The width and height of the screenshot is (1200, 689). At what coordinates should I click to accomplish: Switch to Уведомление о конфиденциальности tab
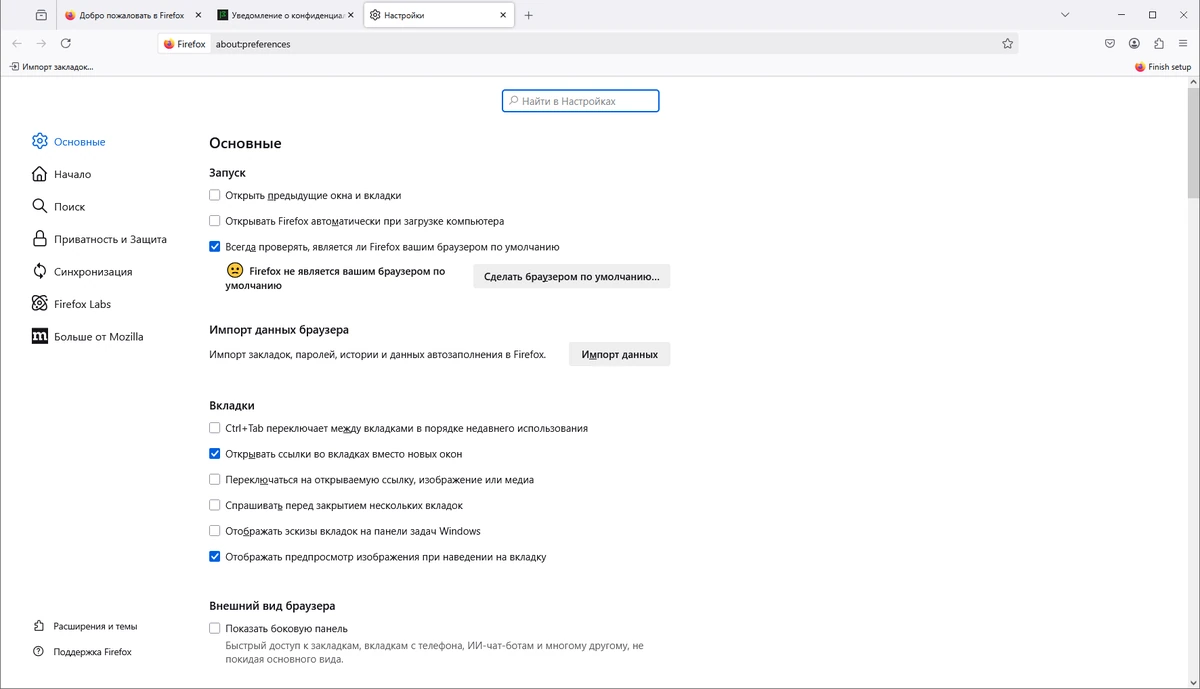[285, 15]
